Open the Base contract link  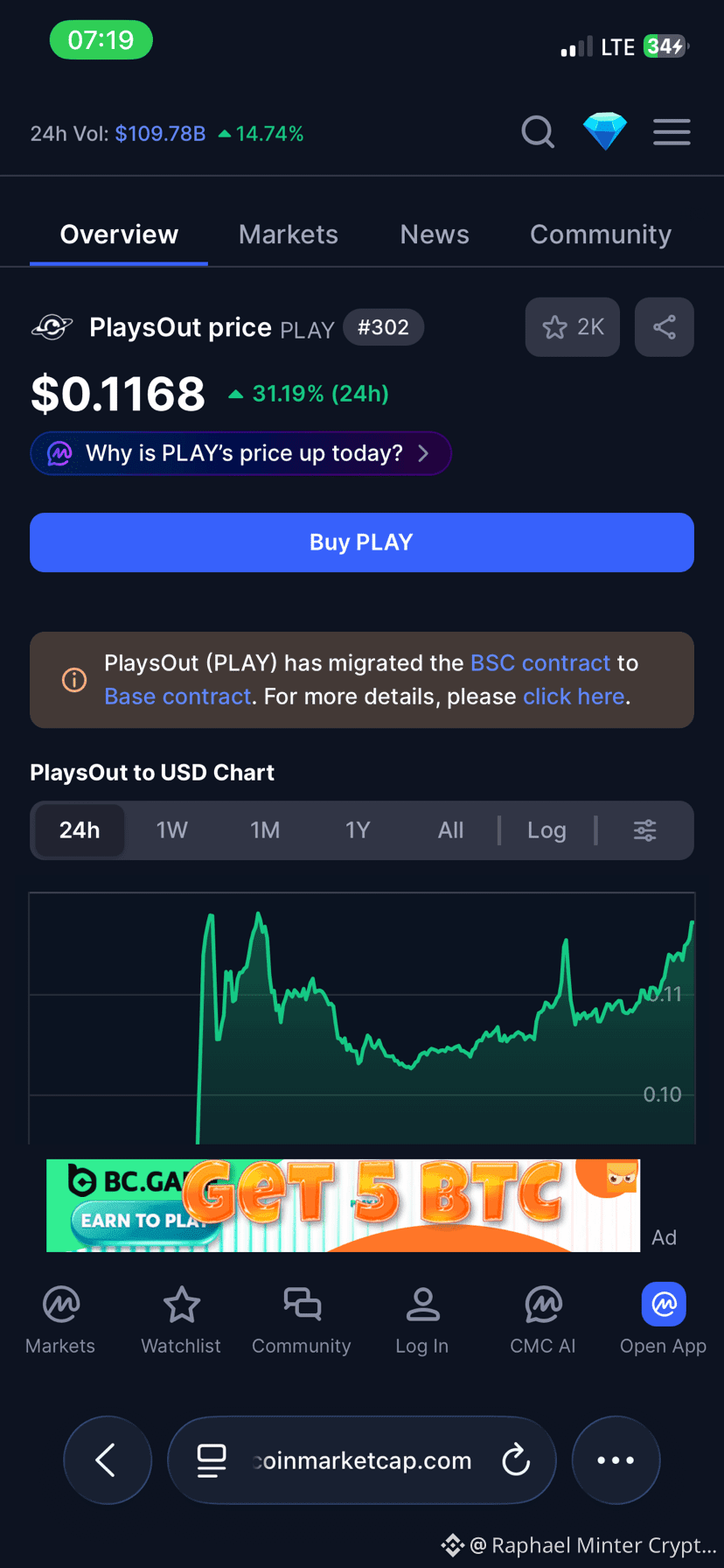tap(178, 696)
